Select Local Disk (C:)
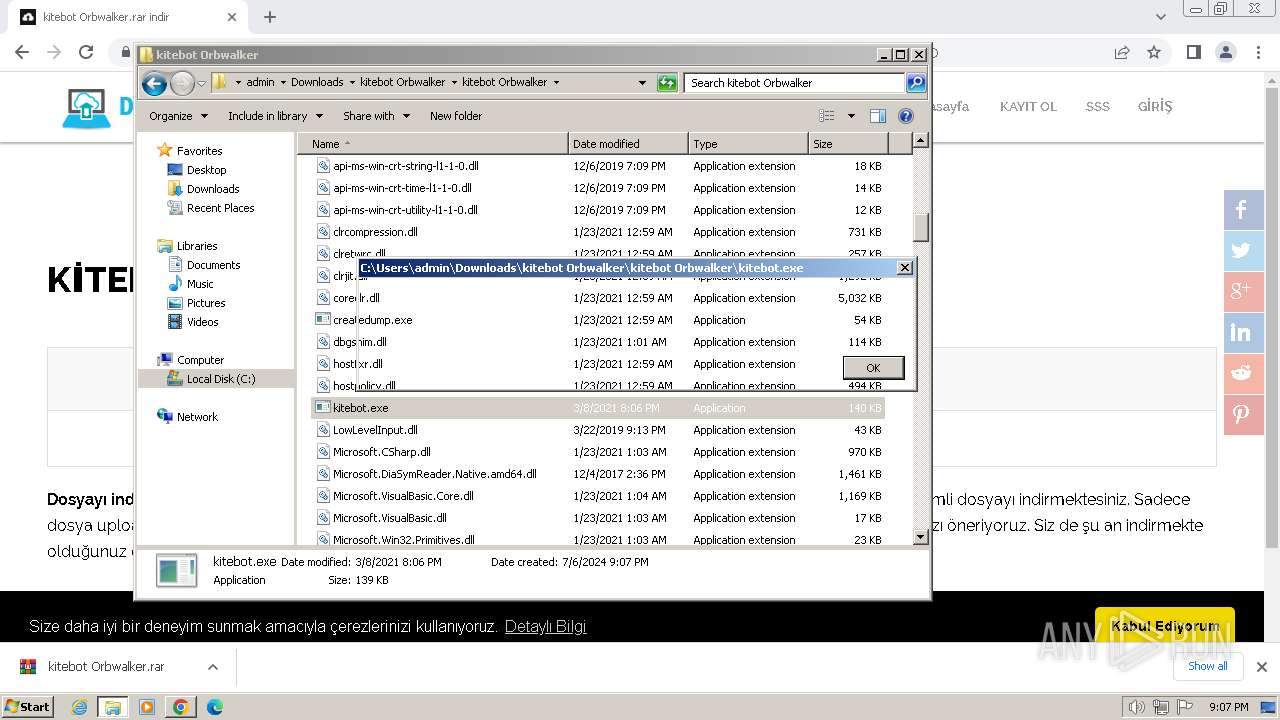The width and height of the screenshot is (1280, 720). [x=220, y=379]
